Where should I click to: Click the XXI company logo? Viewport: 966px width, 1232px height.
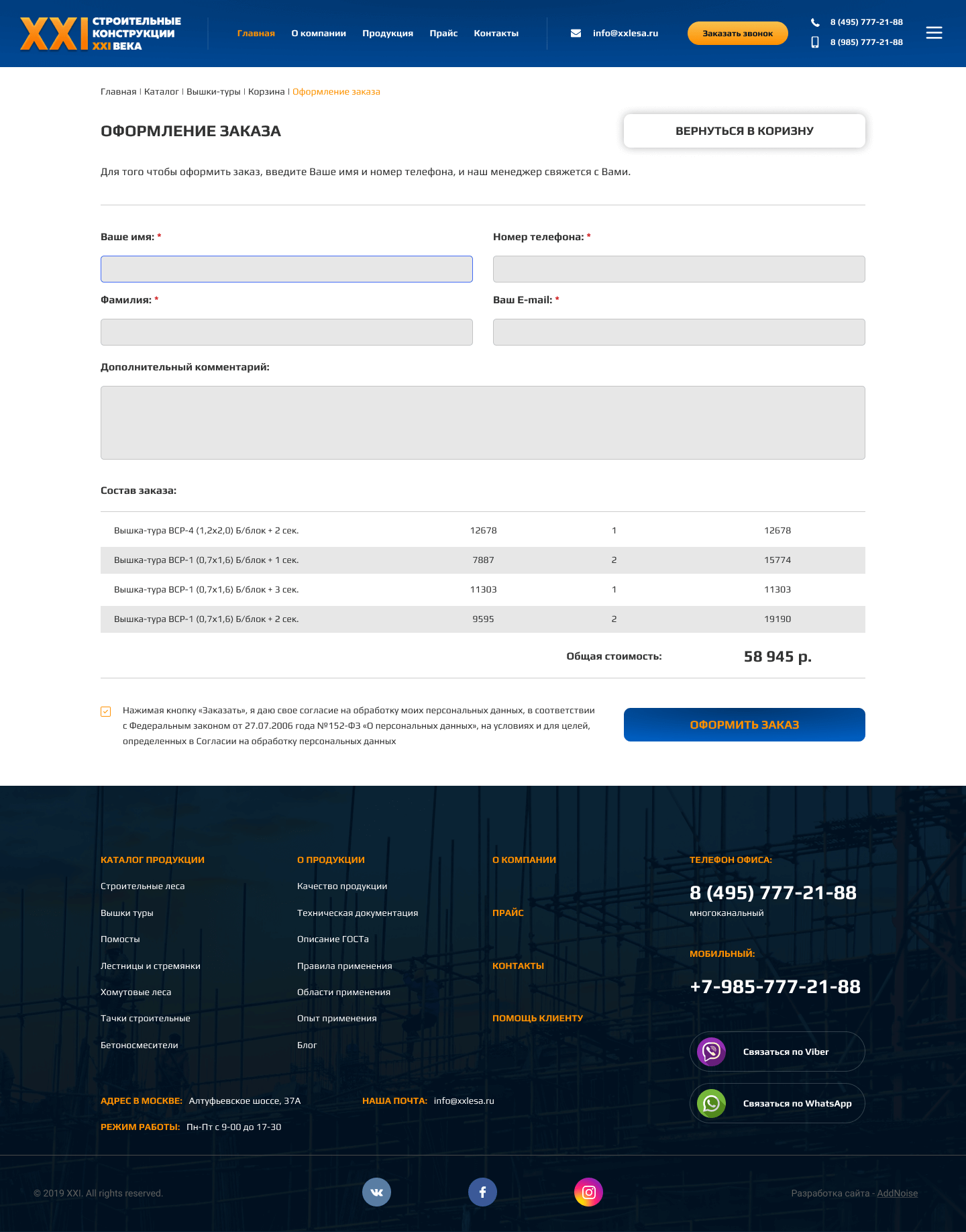pyautogui.click(x=101, y=34)
